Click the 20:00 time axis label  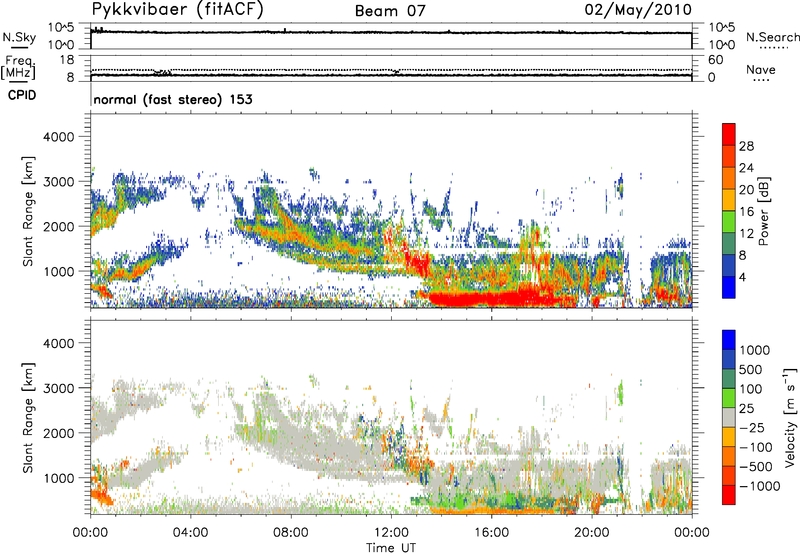tap(591, 532)
